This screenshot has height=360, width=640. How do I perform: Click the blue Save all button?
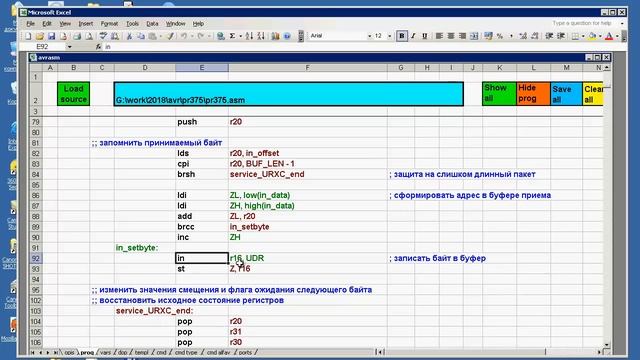(x=566, y=94)
